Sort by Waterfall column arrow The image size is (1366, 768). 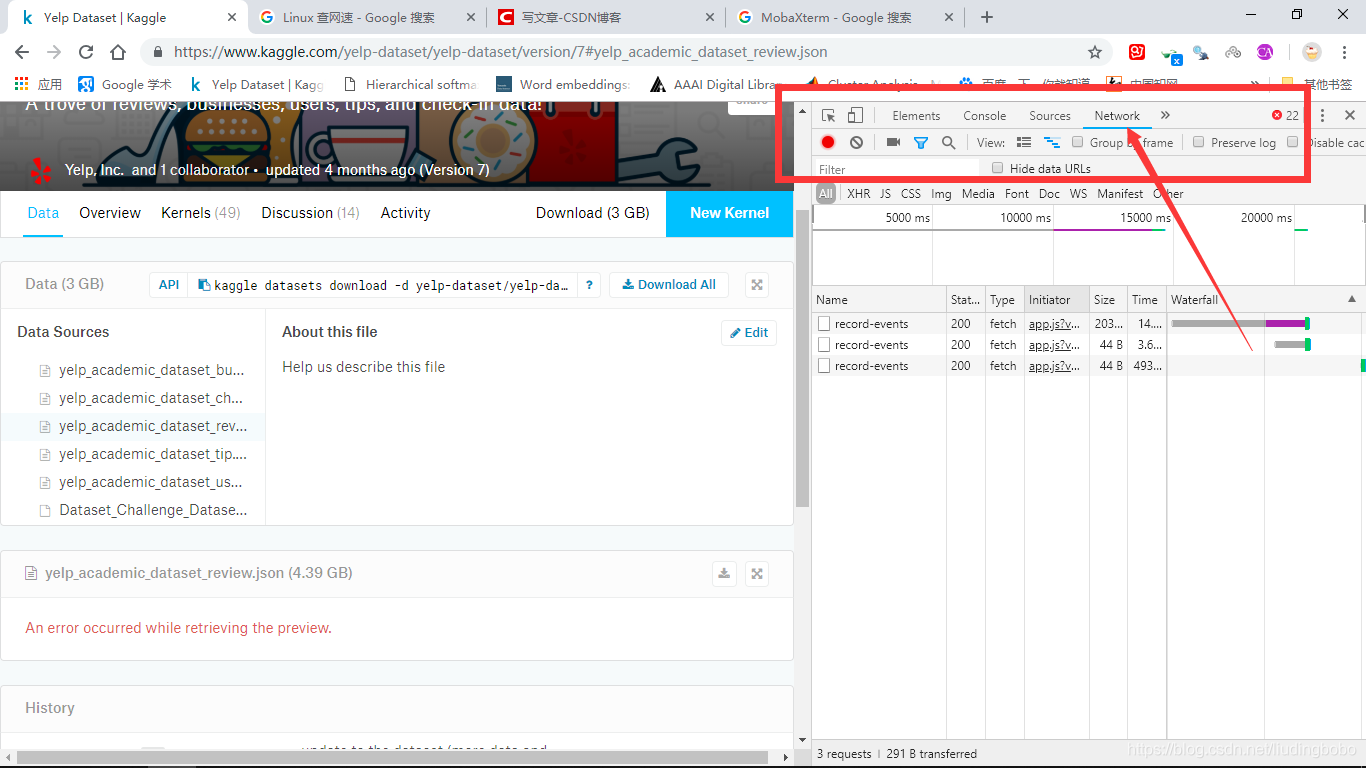coord(1352,299)
